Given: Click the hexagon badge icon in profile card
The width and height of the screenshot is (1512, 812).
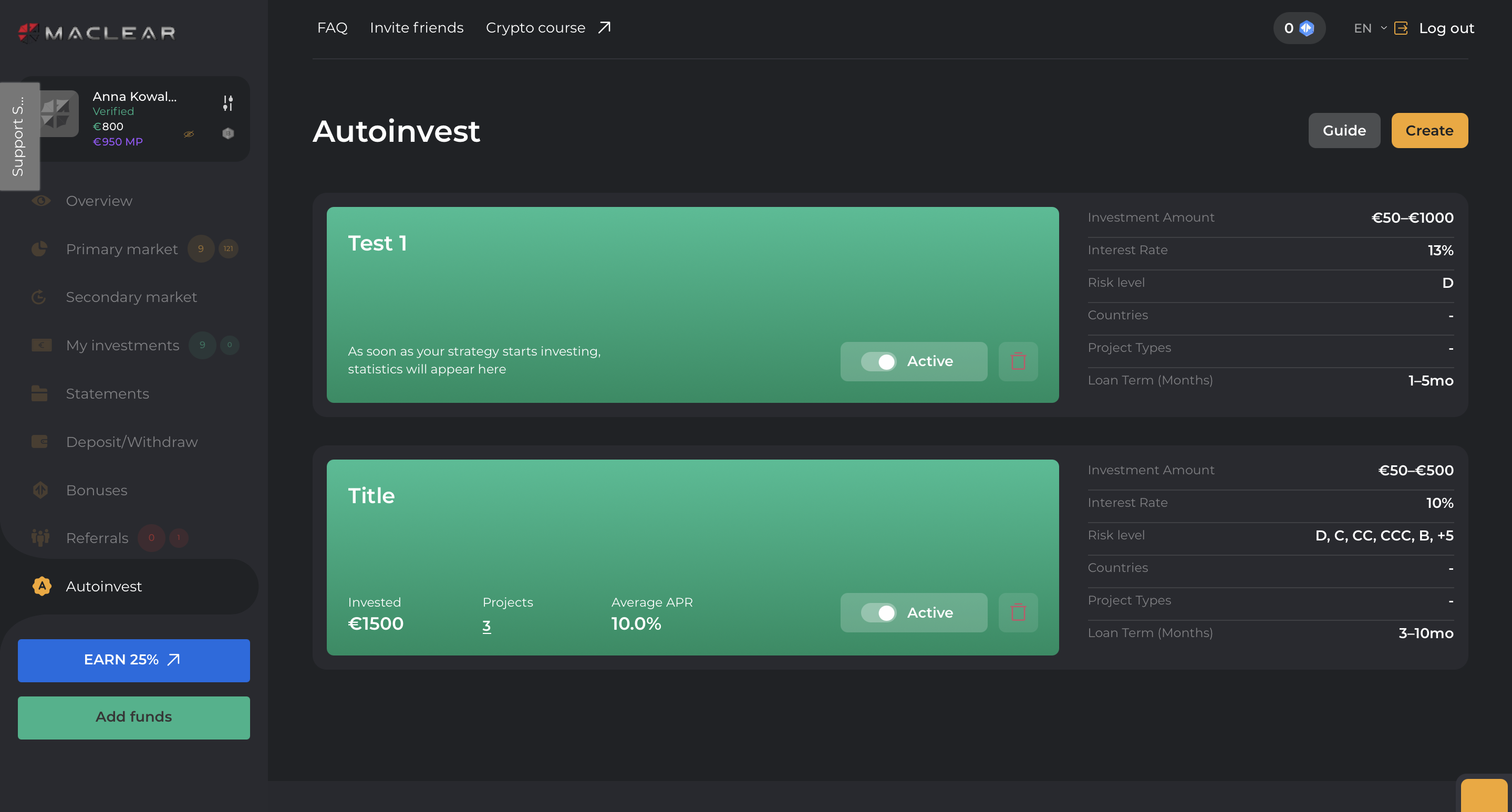Looking at the screenshot, I should click(x=227, y=134).
